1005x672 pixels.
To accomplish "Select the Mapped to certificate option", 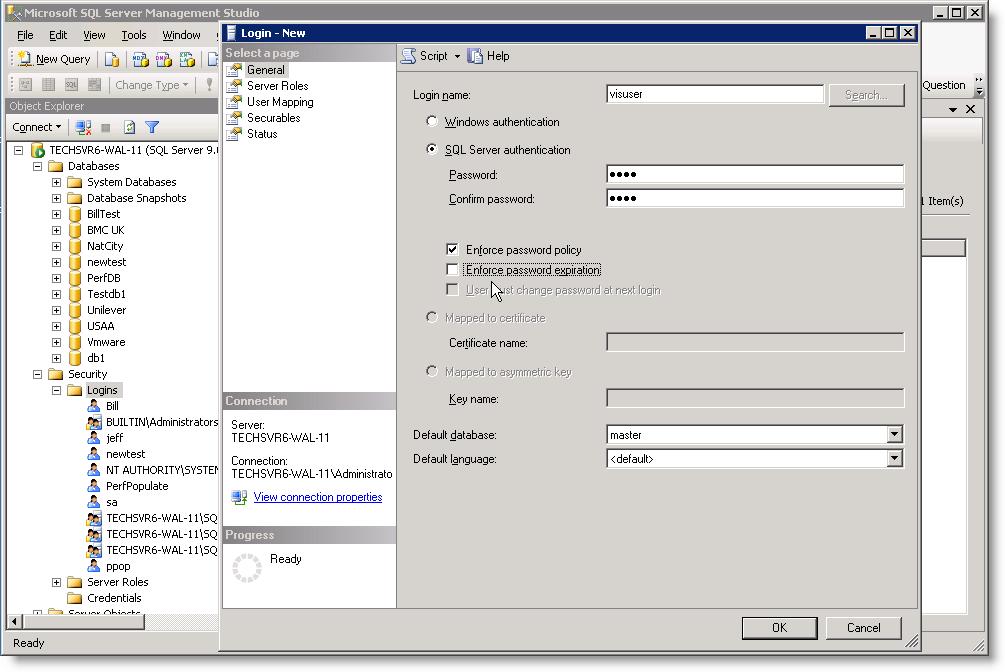I will [432, 317].
